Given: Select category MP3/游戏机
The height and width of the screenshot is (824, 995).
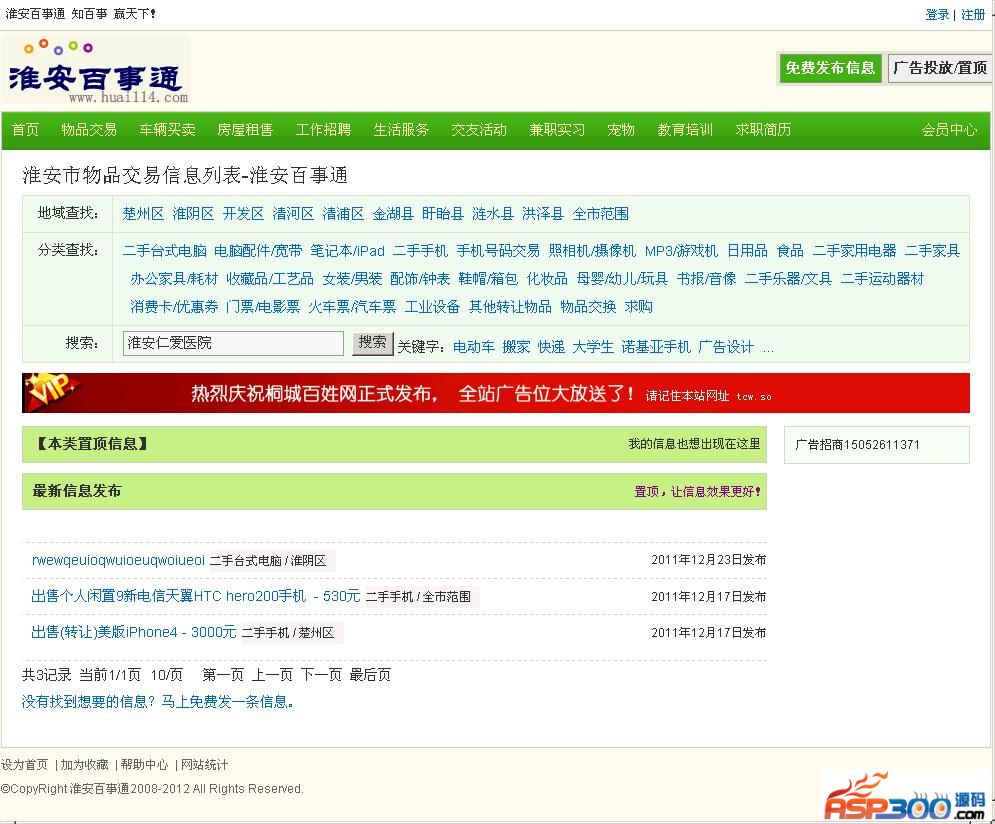Looking at the screenshot, I should tap(682, 251).
